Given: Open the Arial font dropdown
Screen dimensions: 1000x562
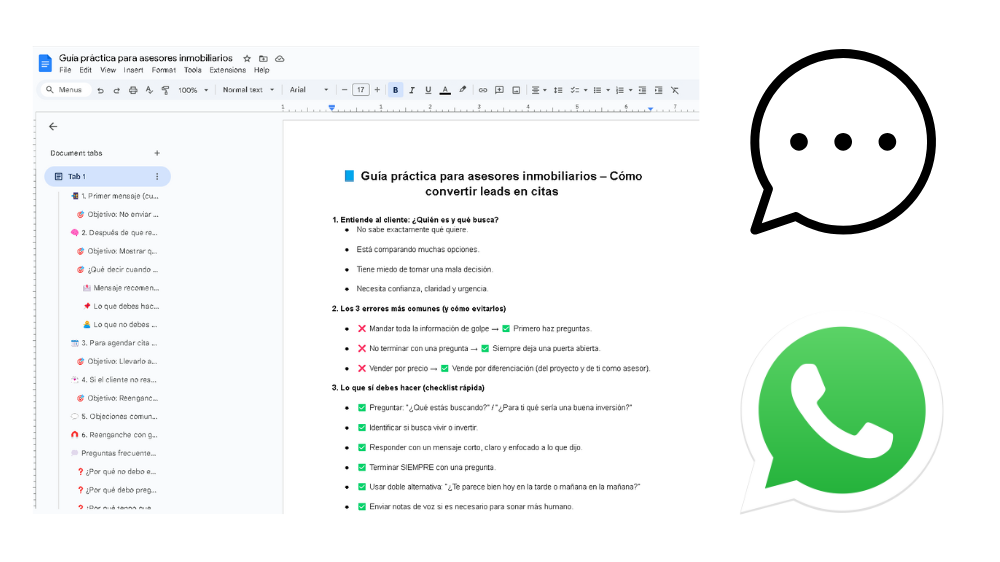Looking at the screenshot, I should (309, 90).
